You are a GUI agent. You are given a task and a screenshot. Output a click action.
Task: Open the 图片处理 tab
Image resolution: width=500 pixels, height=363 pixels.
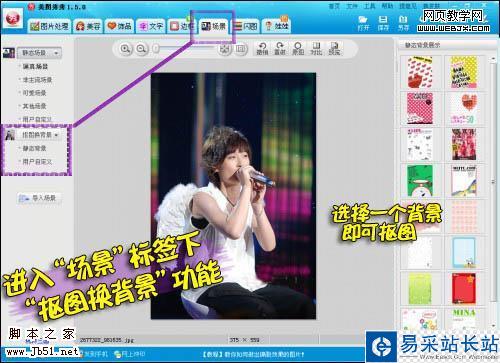(x=50, y=26)
